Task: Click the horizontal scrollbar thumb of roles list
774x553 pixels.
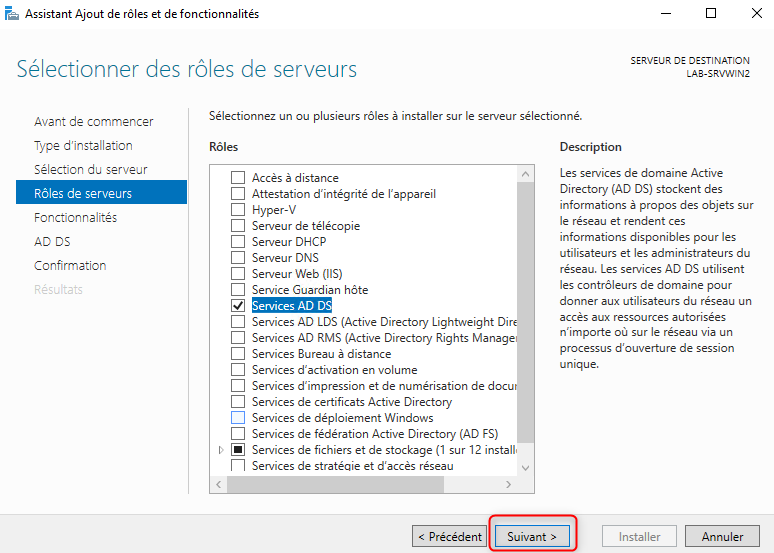Action: tap(336, 484)
